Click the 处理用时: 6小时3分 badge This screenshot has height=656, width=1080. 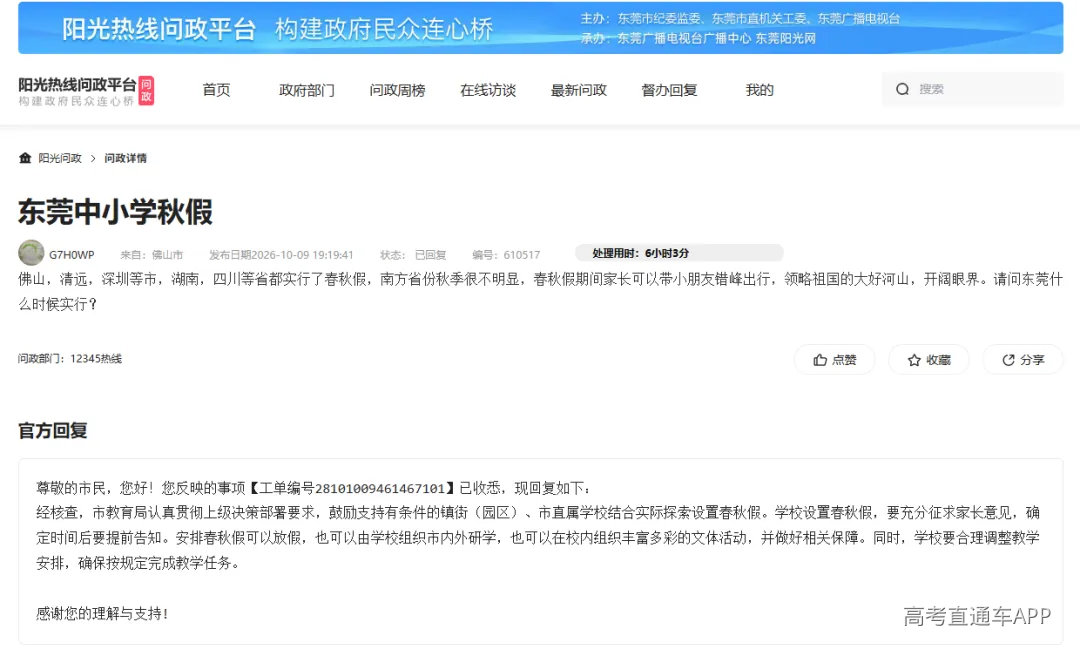679,253
